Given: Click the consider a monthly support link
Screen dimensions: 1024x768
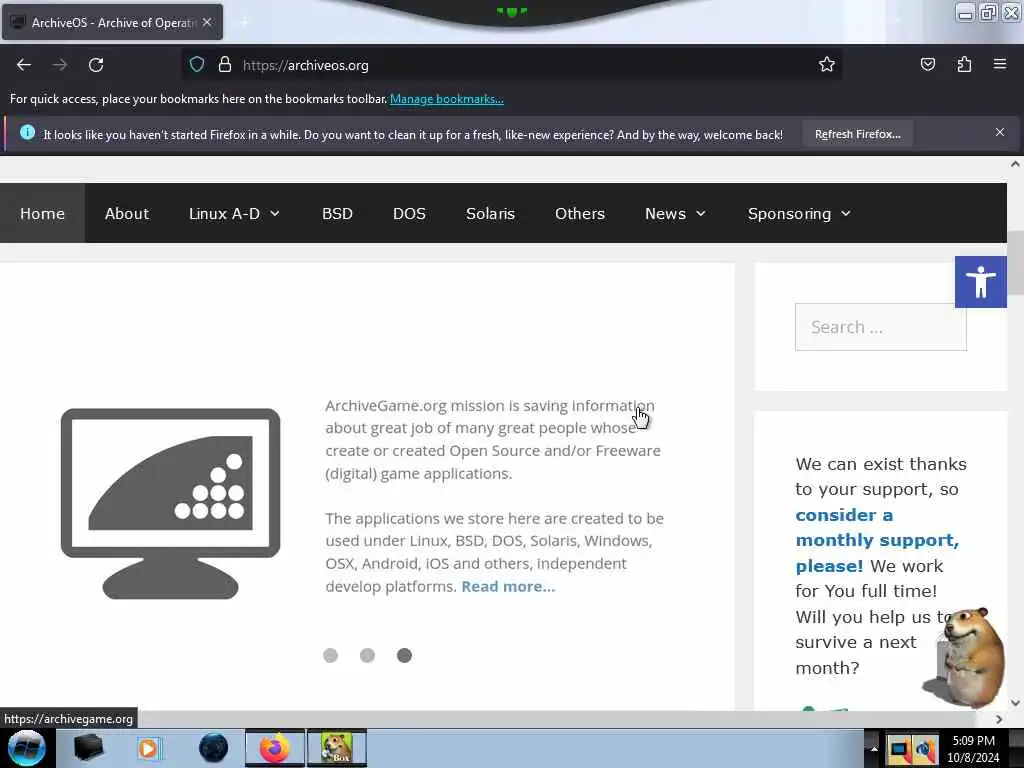Looking at the screenshot, I should [x=877, y=540].
